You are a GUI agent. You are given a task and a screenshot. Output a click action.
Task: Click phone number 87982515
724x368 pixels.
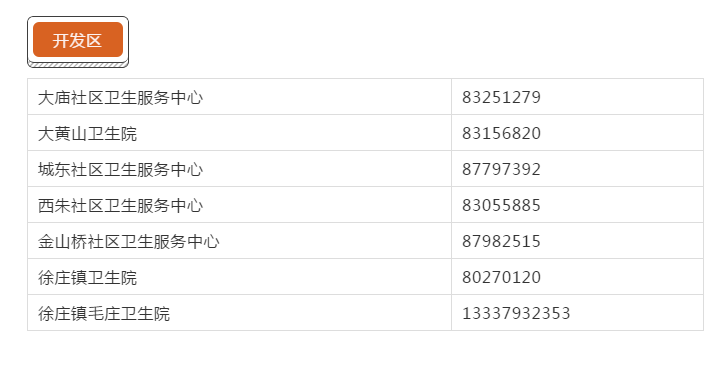click(x=501, y=241)
